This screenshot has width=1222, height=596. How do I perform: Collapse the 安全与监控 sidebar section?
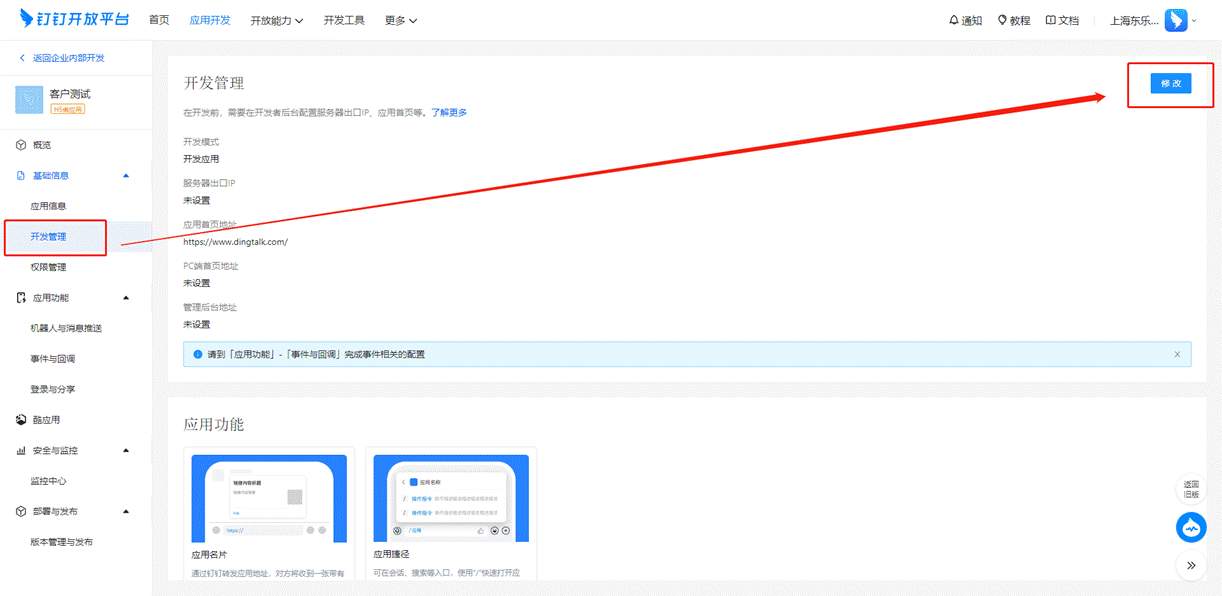[126, 451]
